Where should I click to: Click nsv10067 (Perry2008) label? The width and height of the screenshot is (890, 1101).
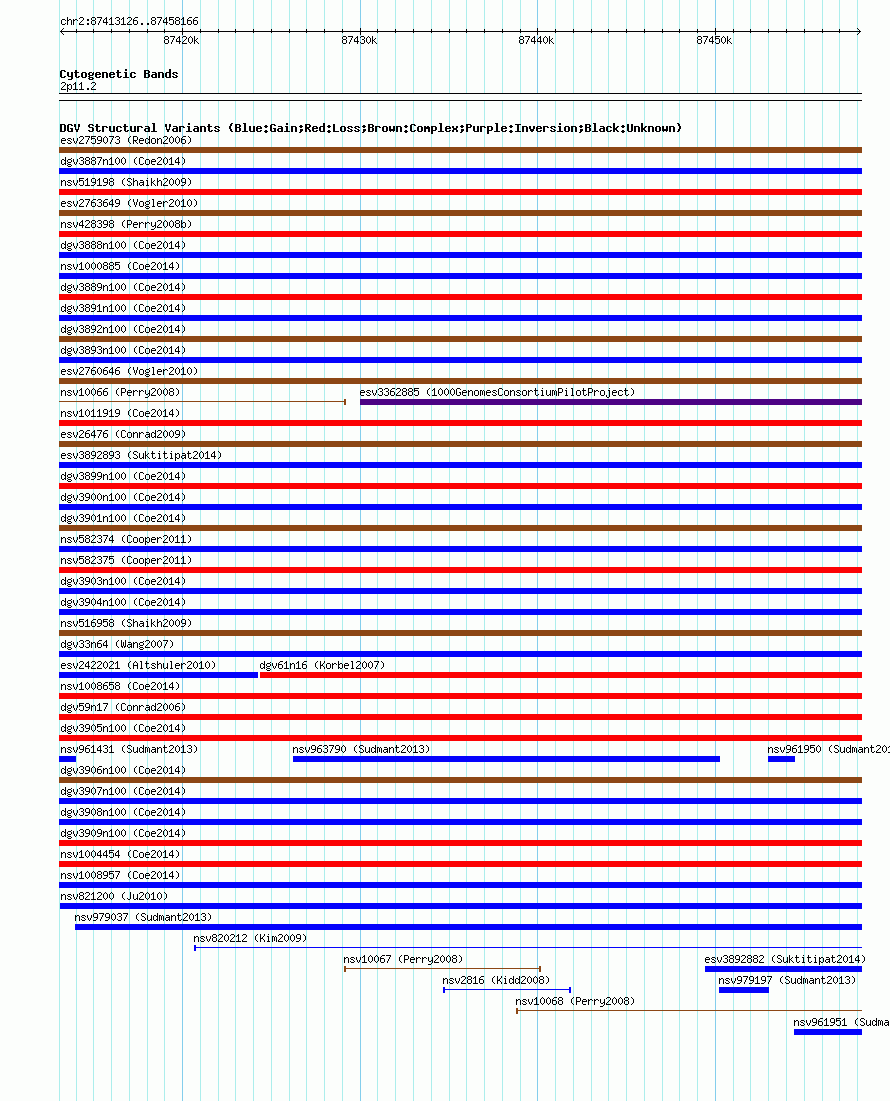403,961
